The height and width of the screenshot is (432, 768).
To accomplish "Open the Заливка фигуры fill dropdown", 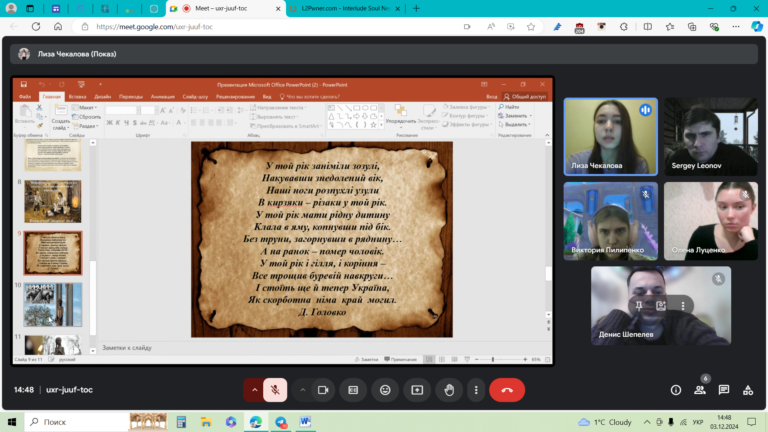I will point(466,107).
